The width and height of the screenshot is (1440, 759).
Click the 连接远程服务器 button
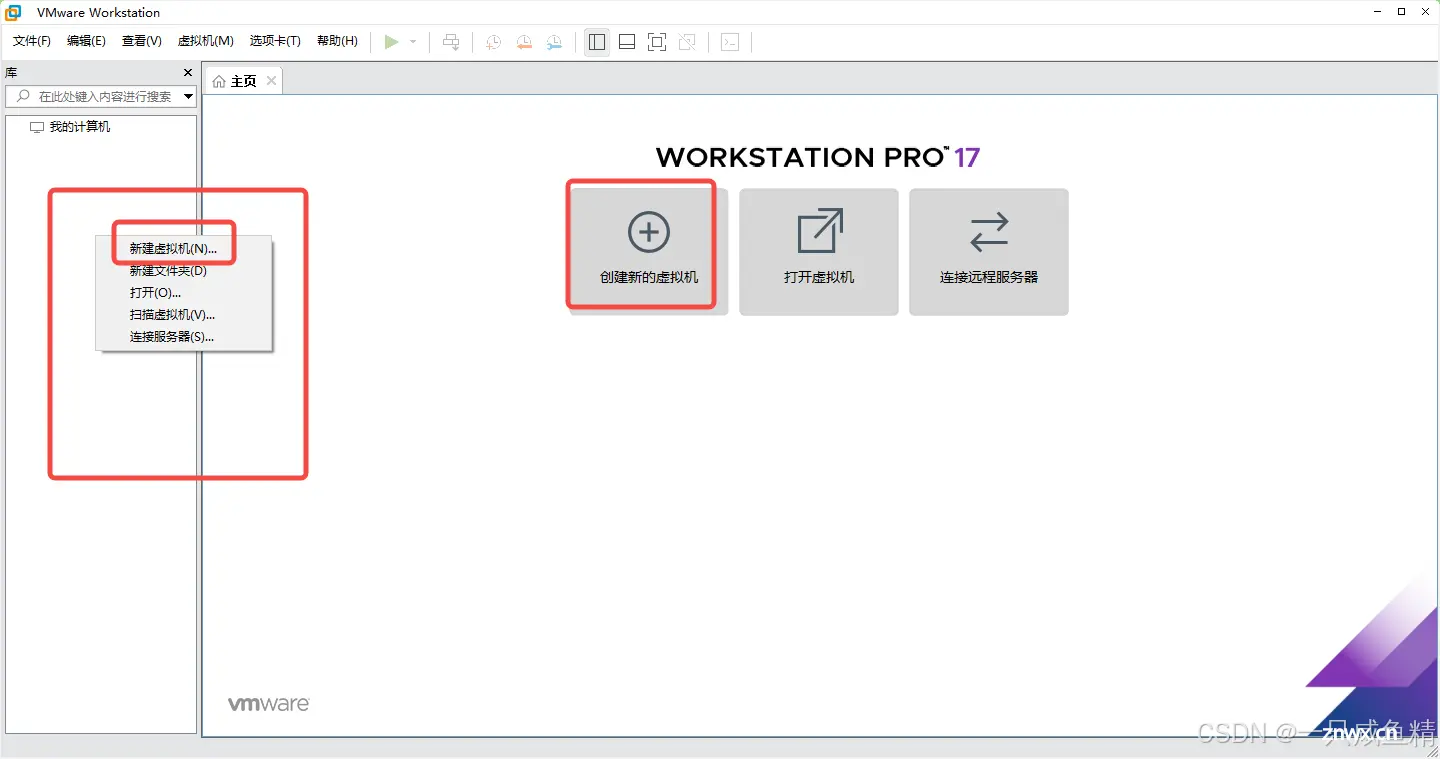(989, 251)
